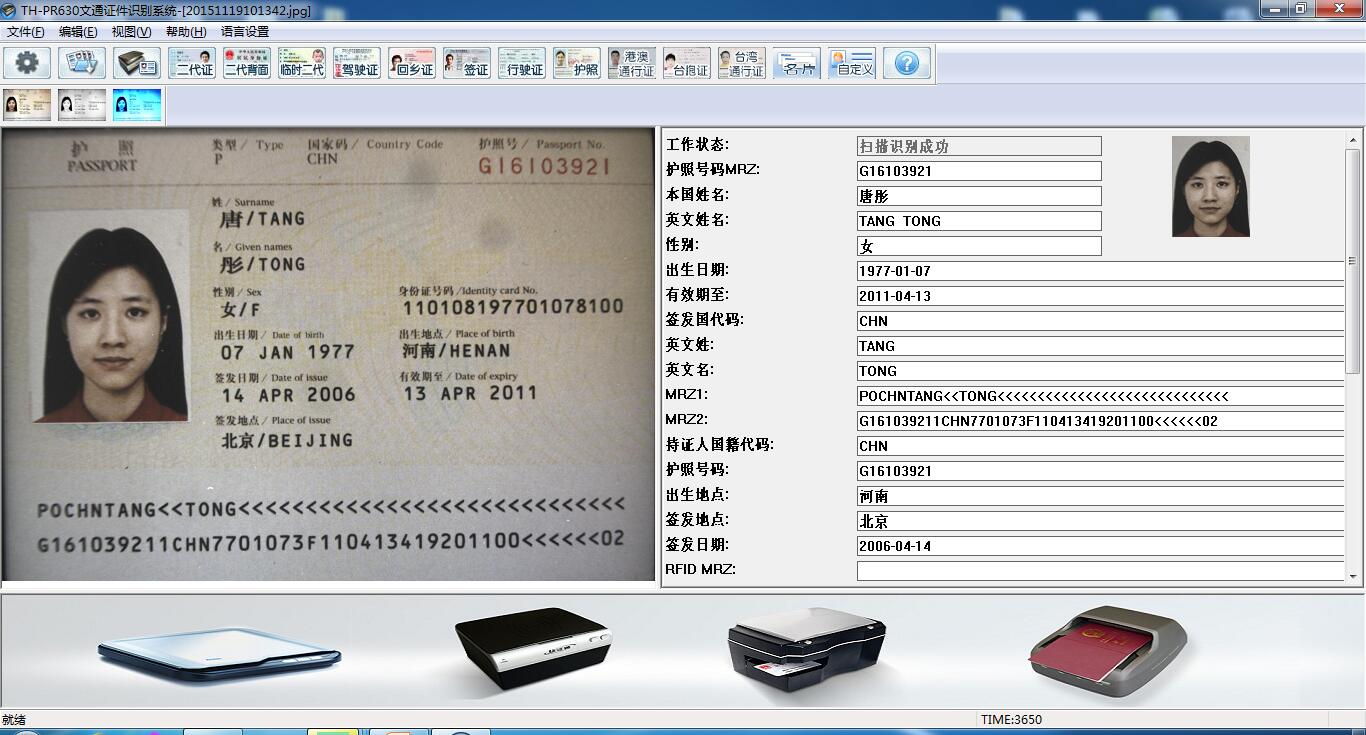Select the 二代背面 ID back-side icon
This screenshot has width=1366, height=735.
click(x=246, y=62)
